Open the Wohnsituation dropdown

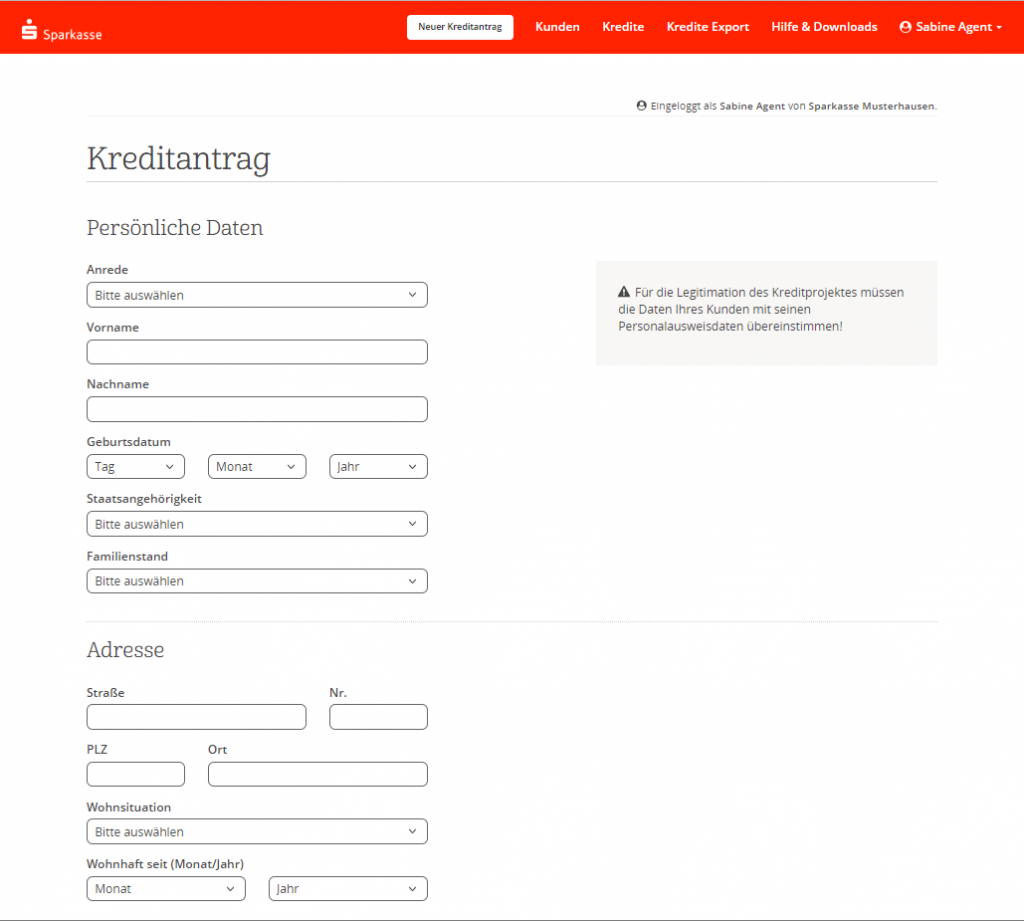pyautogui.click(x=257, y=832)
